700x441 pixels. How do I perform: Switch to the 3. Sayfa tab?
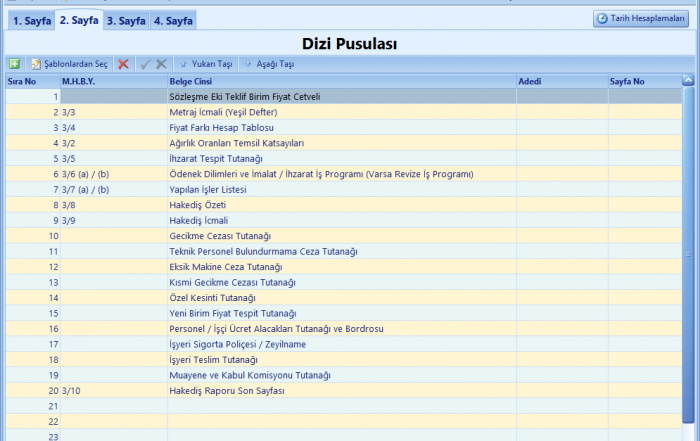(126, 20)
